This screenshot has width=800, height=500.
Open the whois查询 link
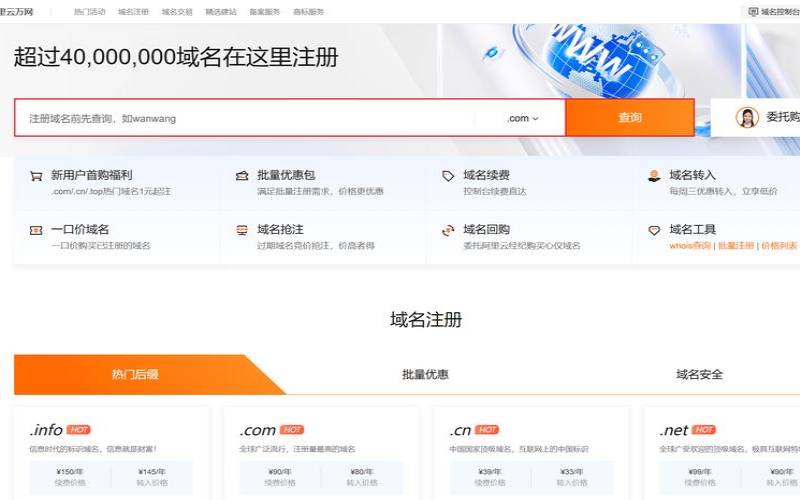click(x=690, y=245)
